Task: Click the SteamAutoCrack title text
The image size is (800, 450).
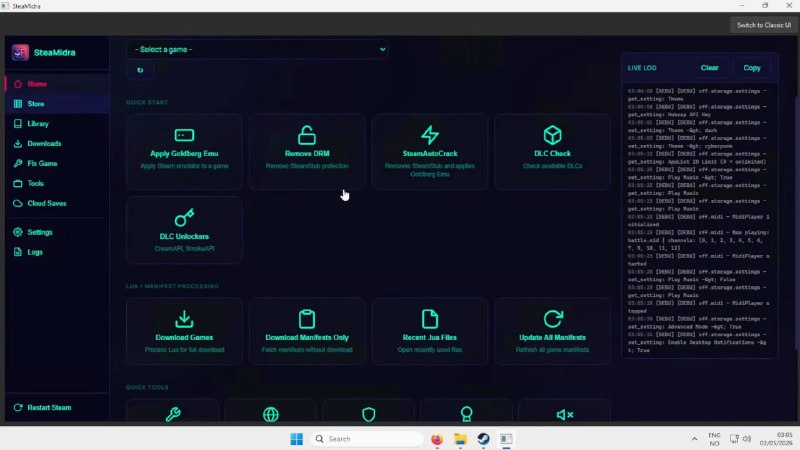Action: (x=430, y=154)
